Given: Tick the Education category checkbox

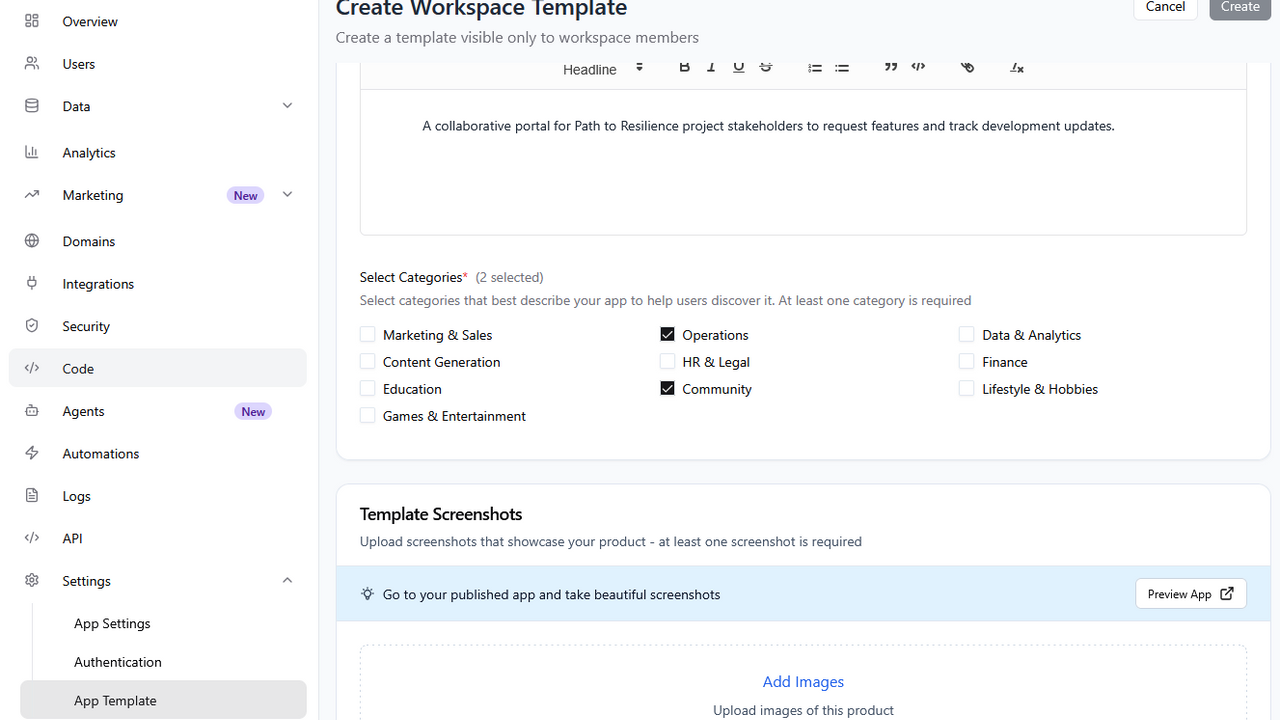Looking at the screenshot, I should tap(368, 389).
